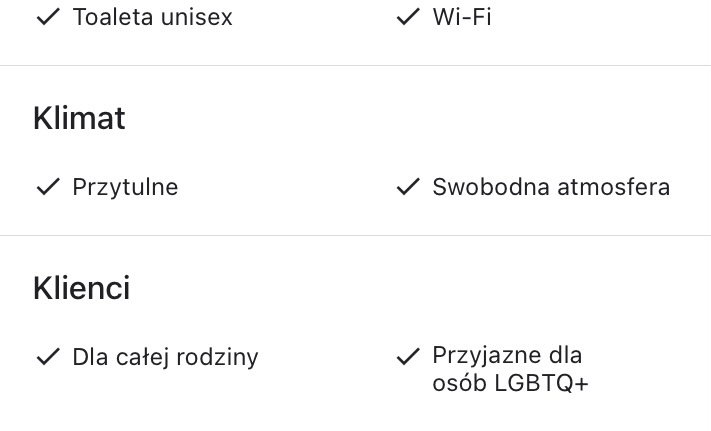Screen dimensions: 711x431
Task: Click the Wi-Fi amenity text
Action: coord(461,17)
